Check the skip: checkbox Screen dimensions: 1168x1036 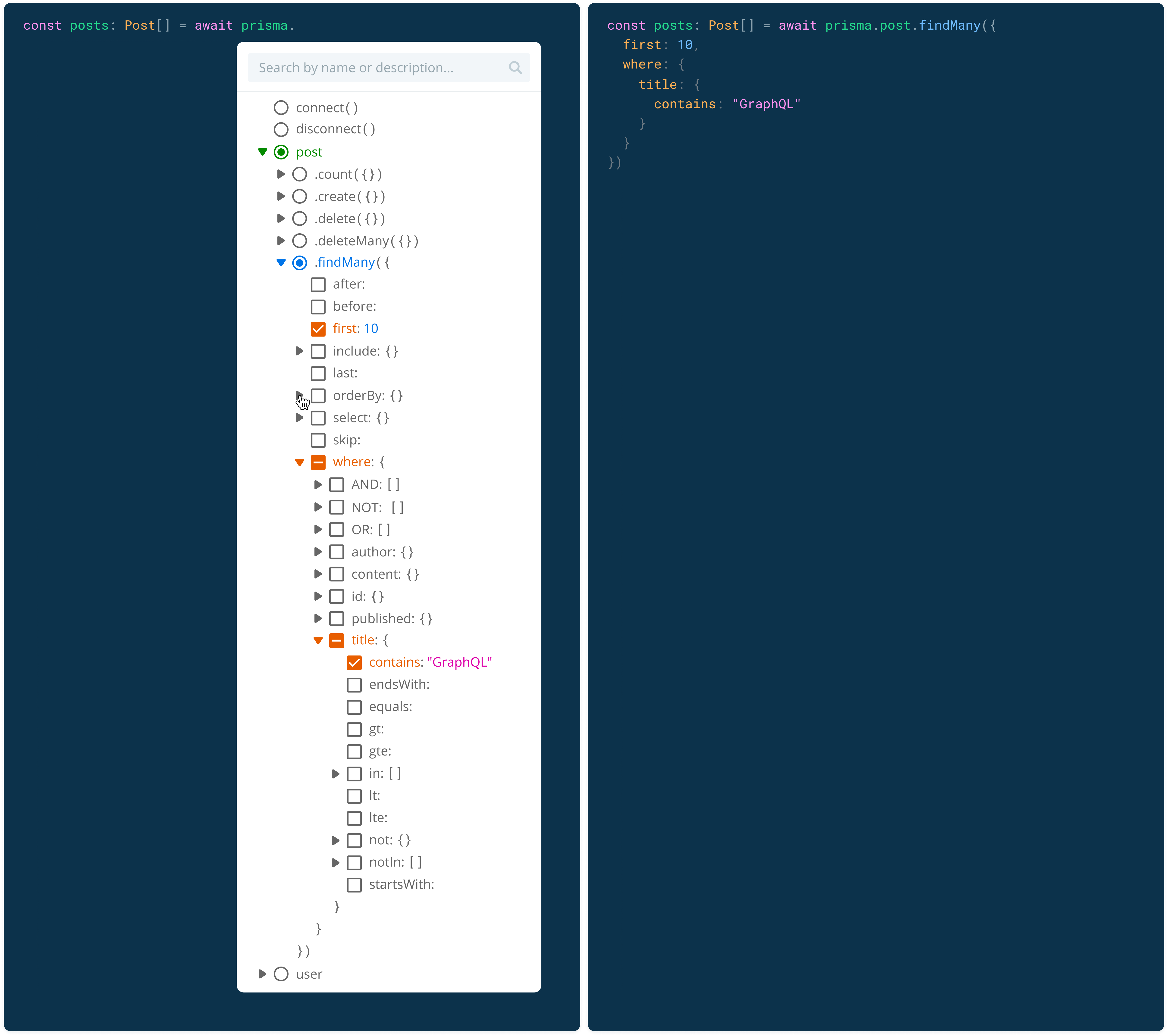click(x=318, y=440)
